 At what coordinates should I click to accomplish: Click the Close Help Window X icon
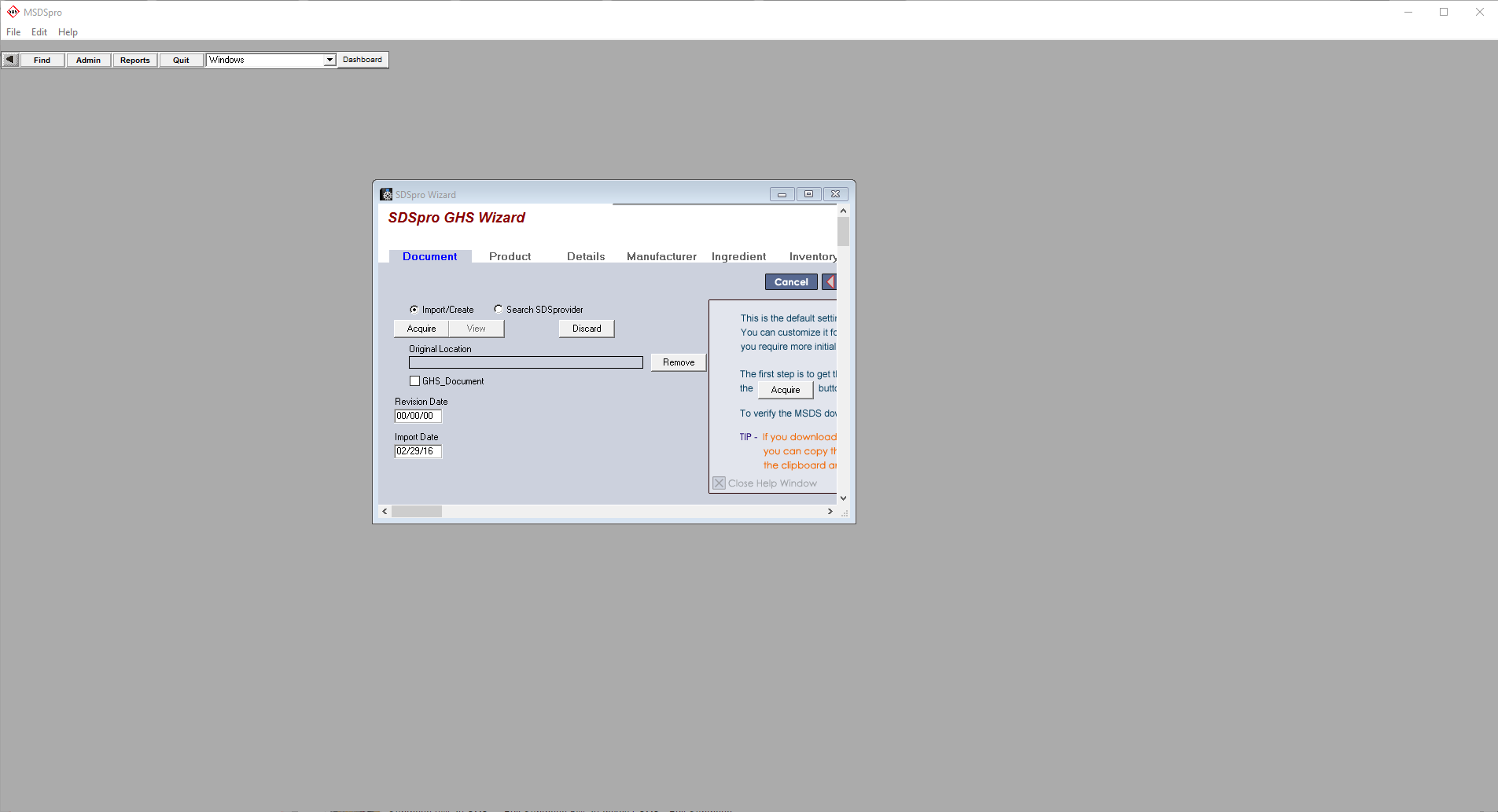click(x=719, y=483)
